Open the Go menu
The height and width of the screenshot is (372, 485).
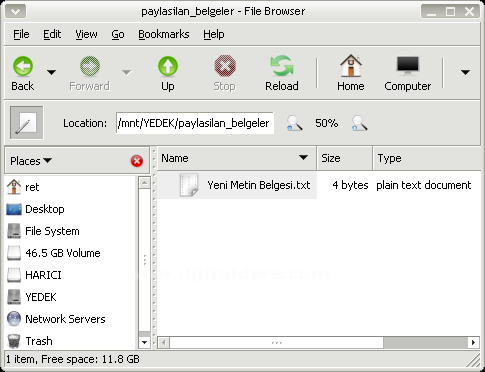pos(118,34)
